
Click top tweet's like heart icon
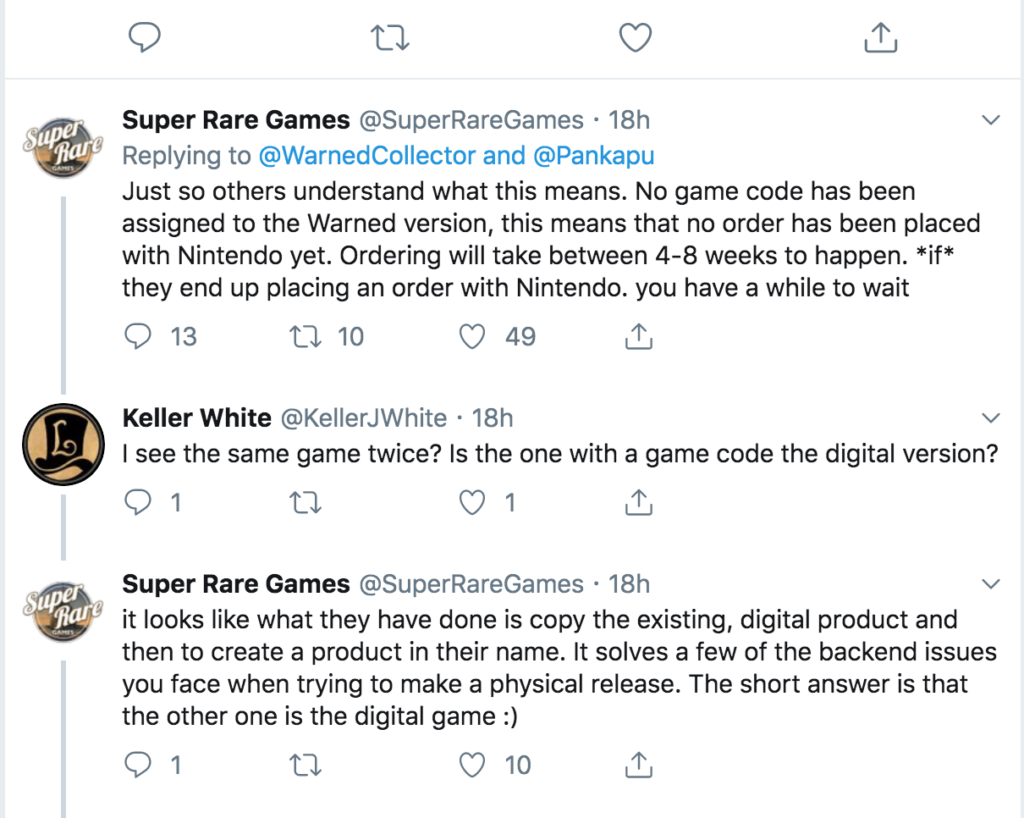[x=635, y=38]
